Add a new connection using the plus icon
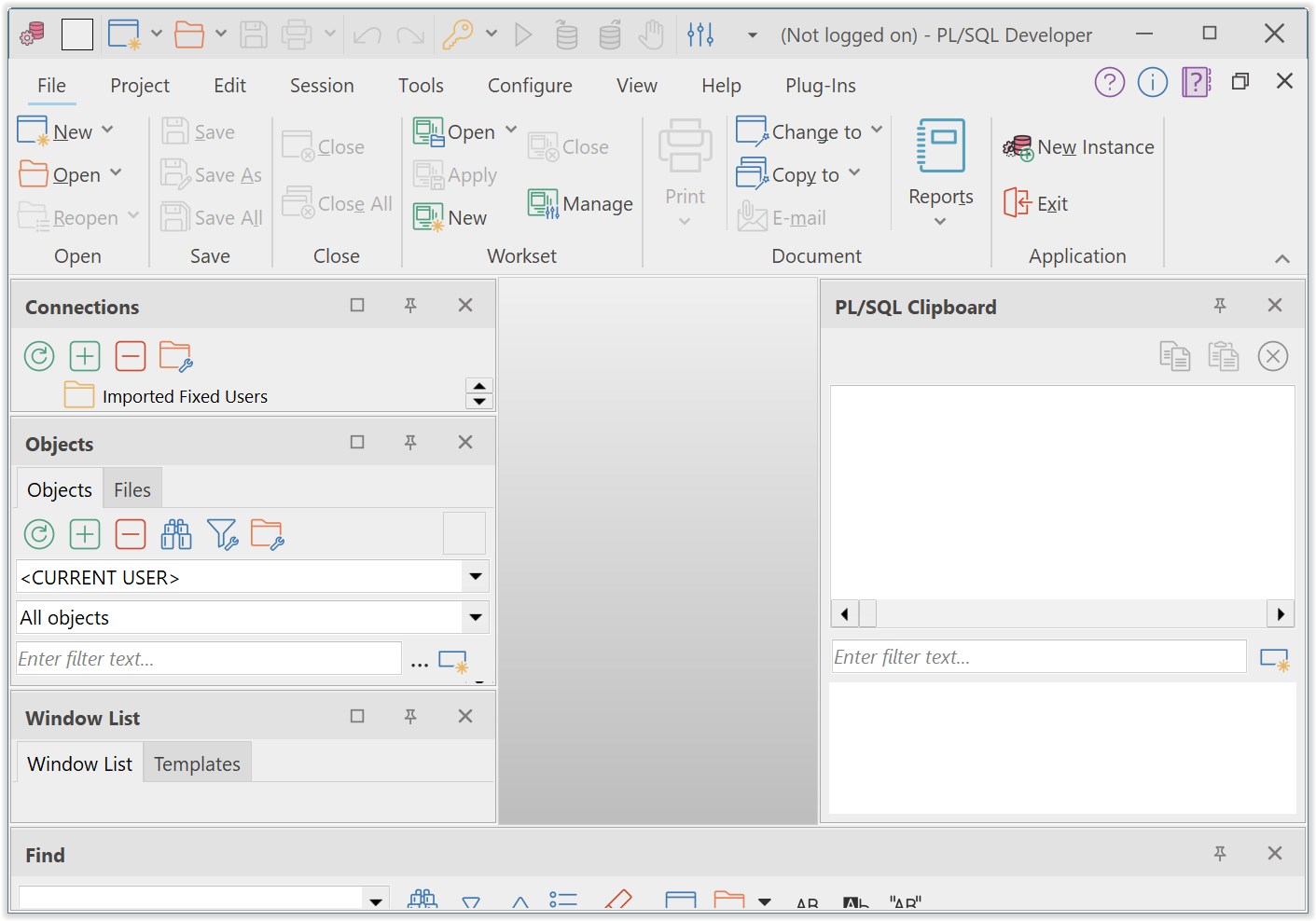Screen dimensions: 1316x921 coord(84,355)
